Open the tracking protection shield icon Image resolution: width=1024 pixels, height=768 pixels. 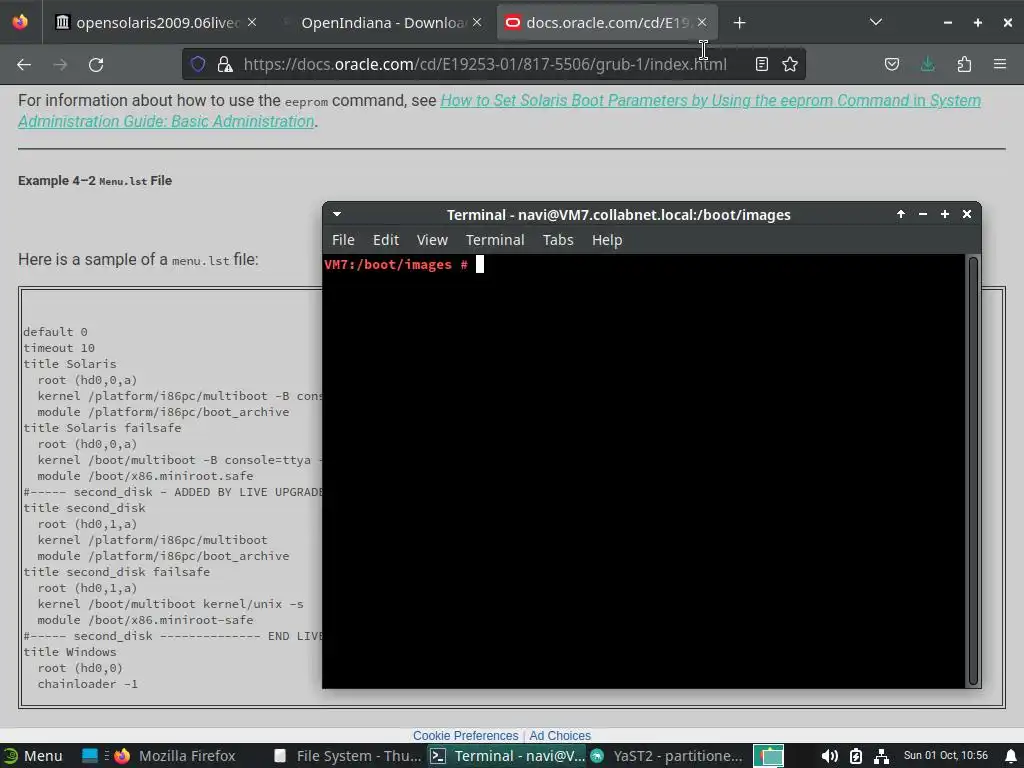(198, 64)
